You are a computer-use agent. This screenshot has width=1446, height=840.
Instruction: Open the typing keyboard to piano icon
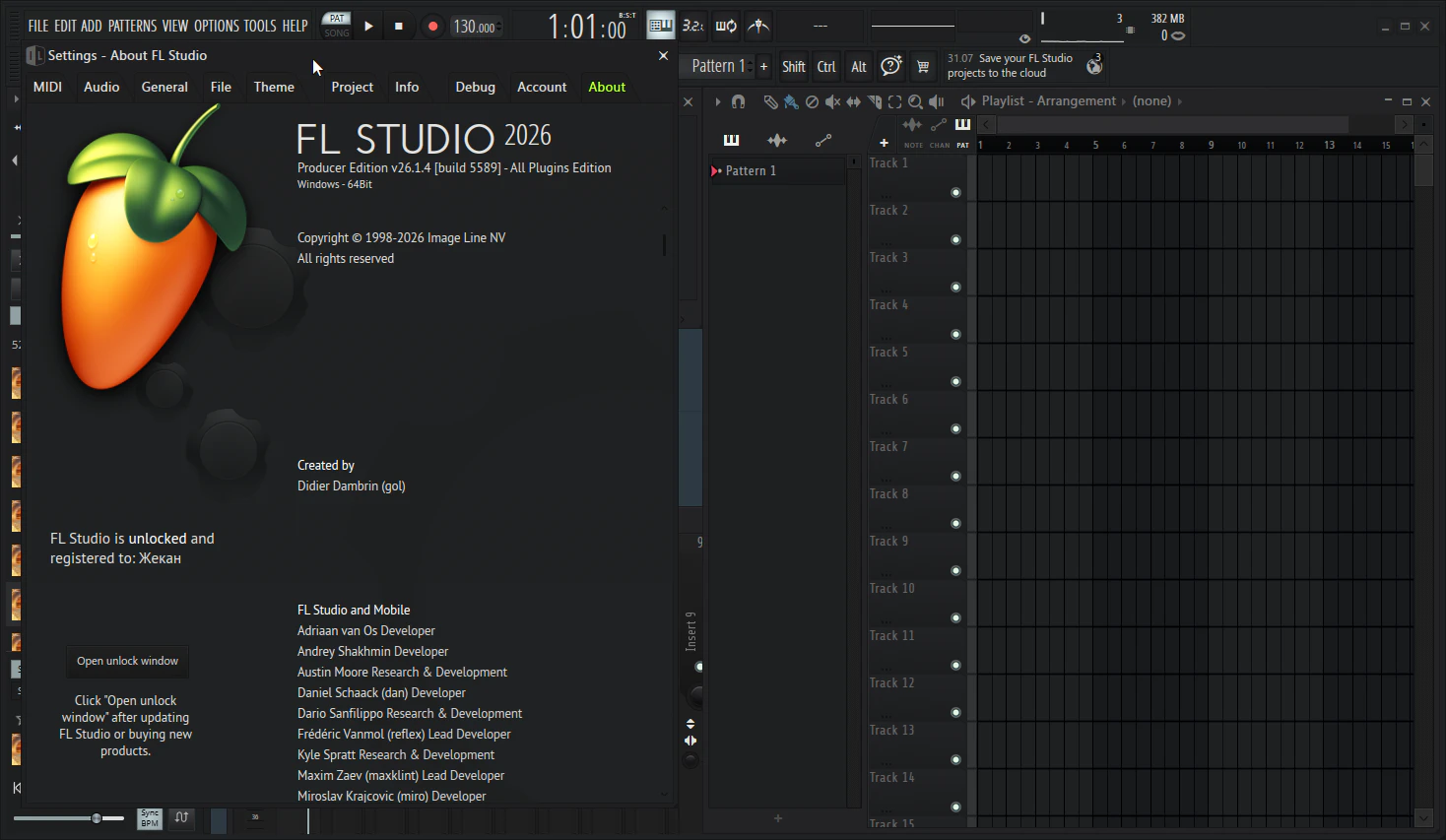[661, 26]
